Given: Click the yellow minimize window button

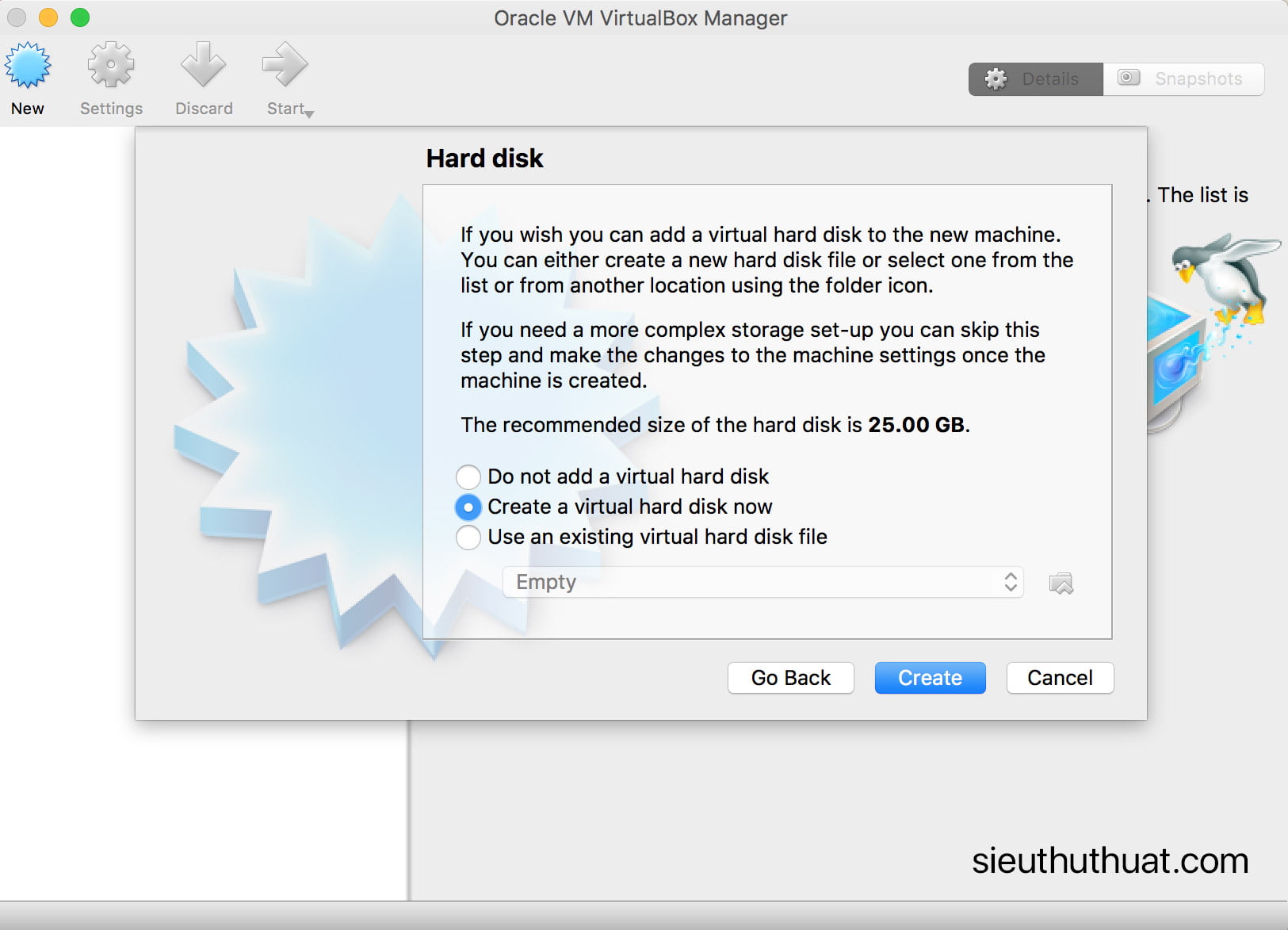Looking at the screenshot, I should coord(48,17).
